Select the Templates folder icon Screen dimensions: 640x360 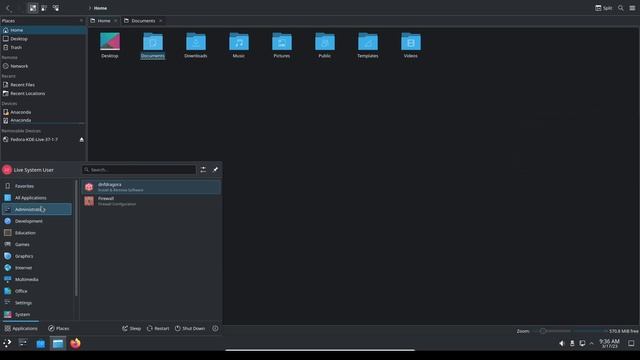[368, 45]
